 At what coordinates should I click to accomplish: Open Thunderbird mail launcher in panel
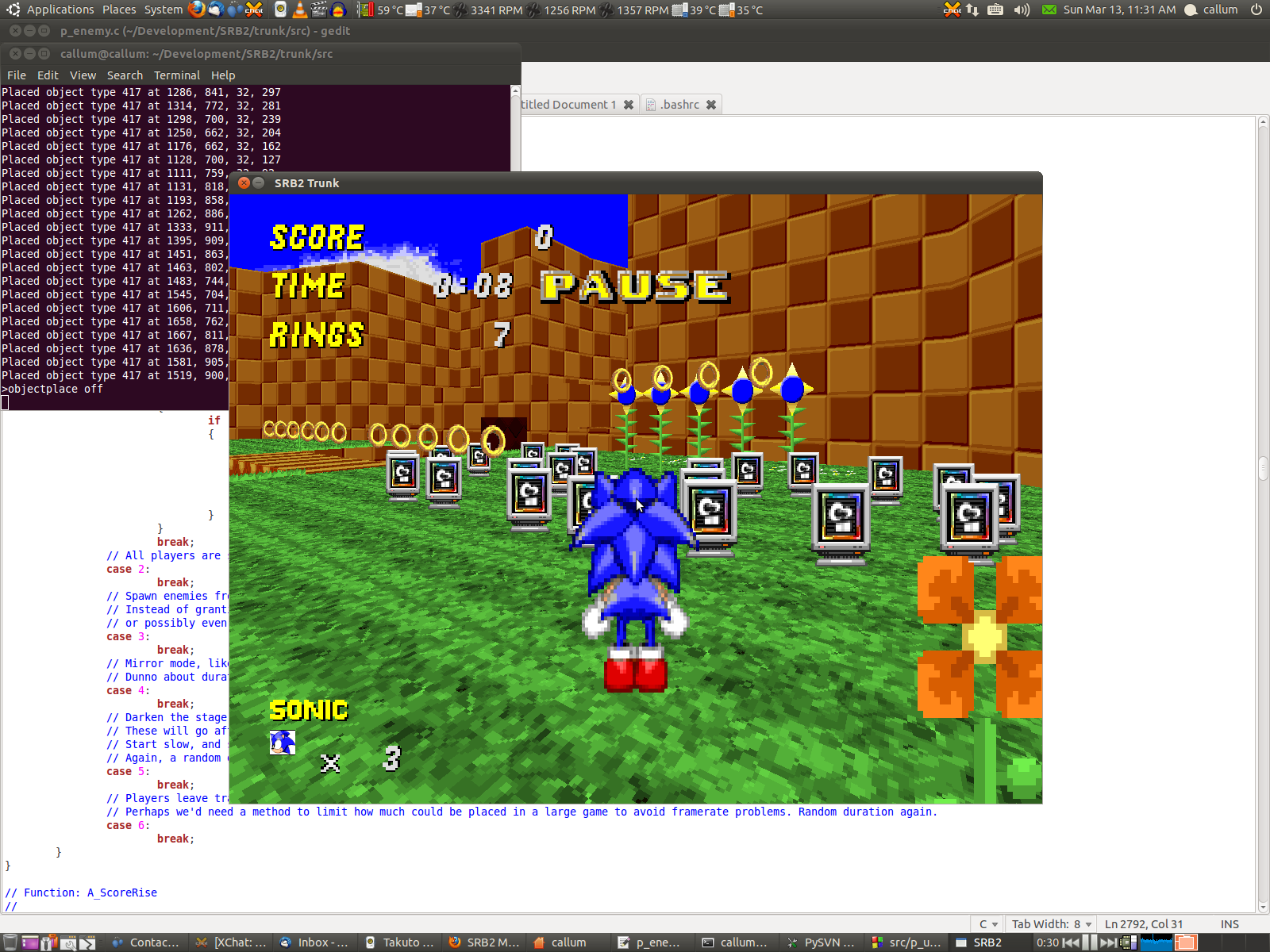pos(215,10)
